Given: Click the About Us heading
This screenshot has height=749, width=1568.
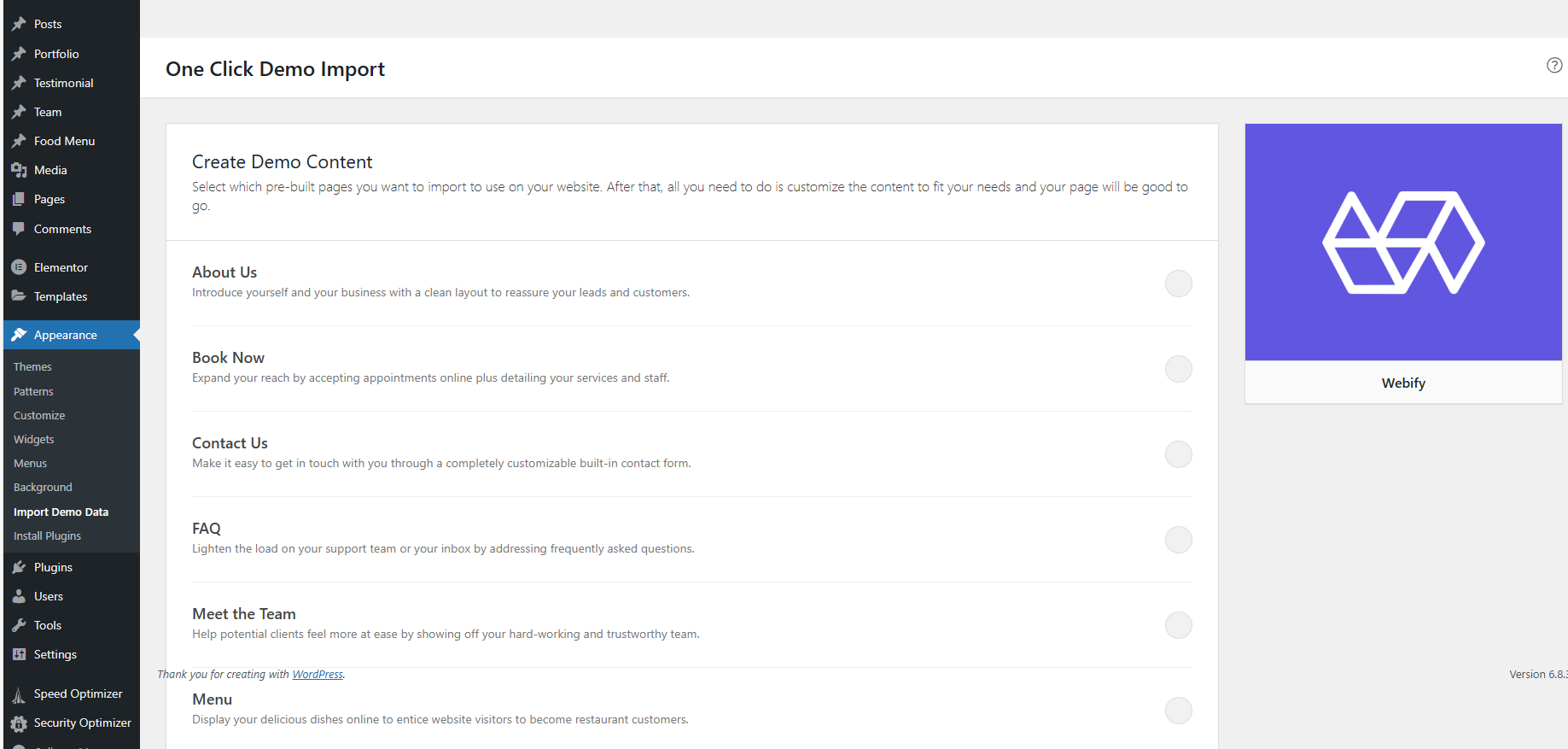Looking at the screenshot, I should (x=224, y=272).
